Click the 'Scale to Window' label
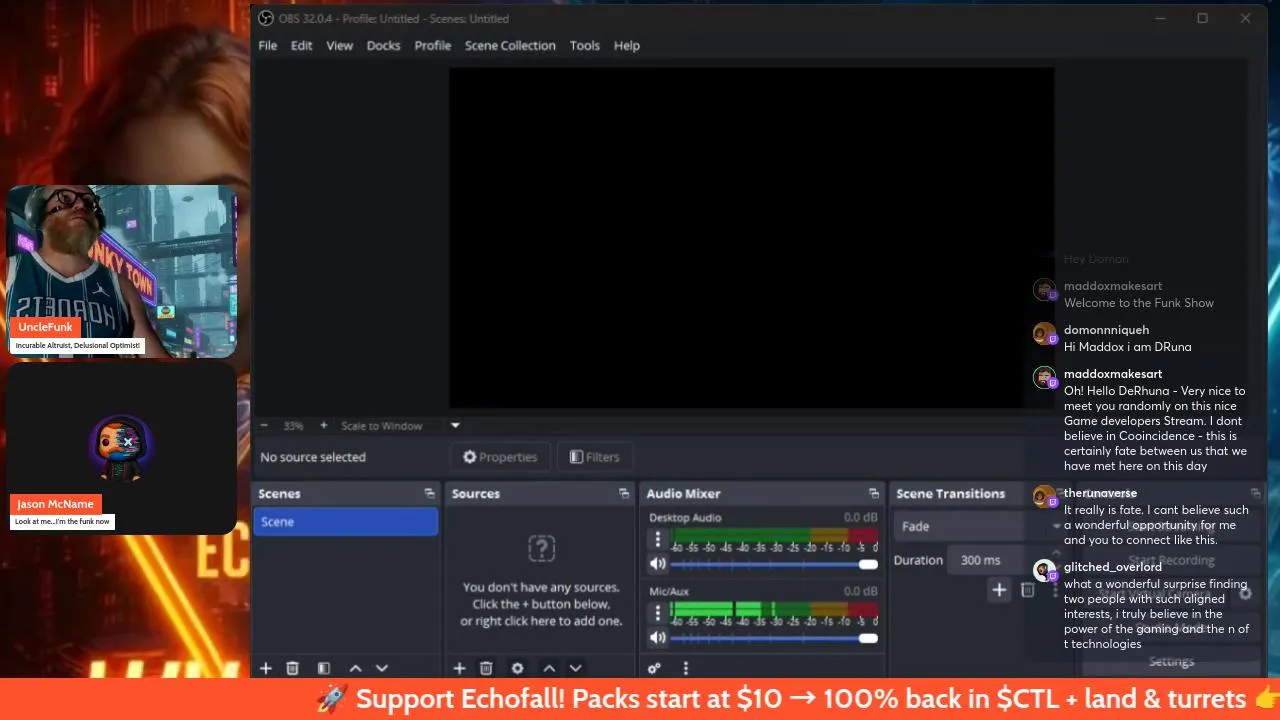This screenshot has height=720, width=1280. 382,425
